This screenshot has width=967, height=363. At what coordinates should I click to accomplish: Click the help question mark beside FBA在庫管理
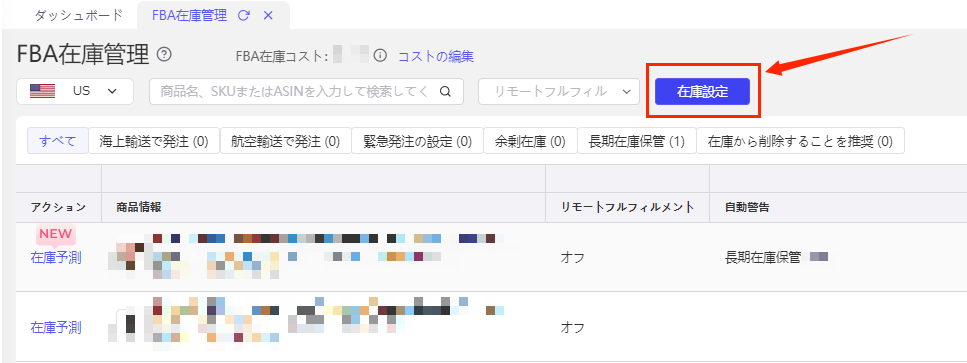pyautogui.click(x=164, y=54)
